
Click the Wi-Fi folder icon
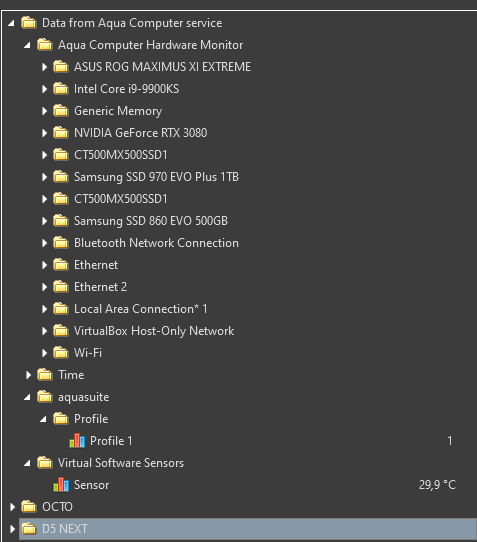coord(61,353)
